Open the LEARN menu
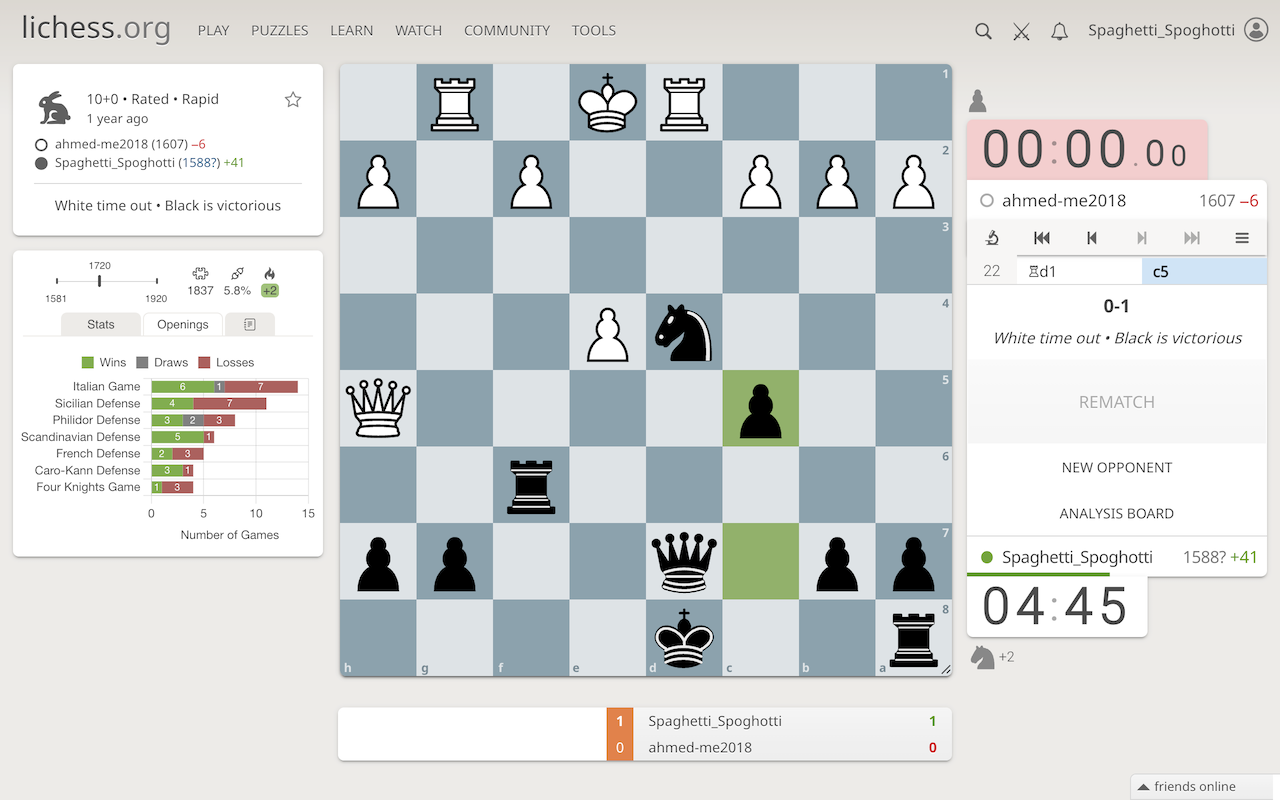 coord(352,30)
